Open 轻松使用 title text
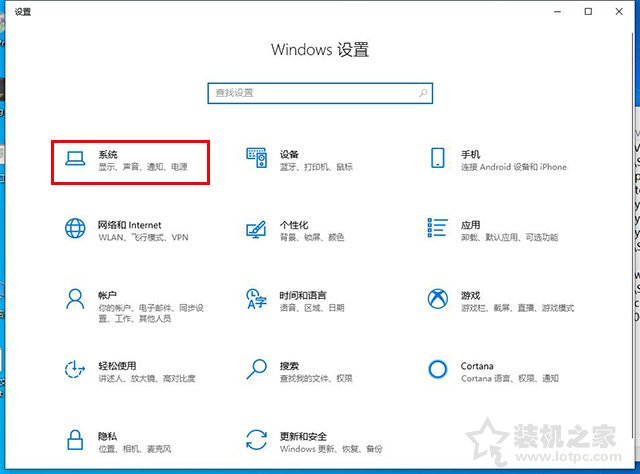This screenshot has height=474, width=640. (117, 366)
